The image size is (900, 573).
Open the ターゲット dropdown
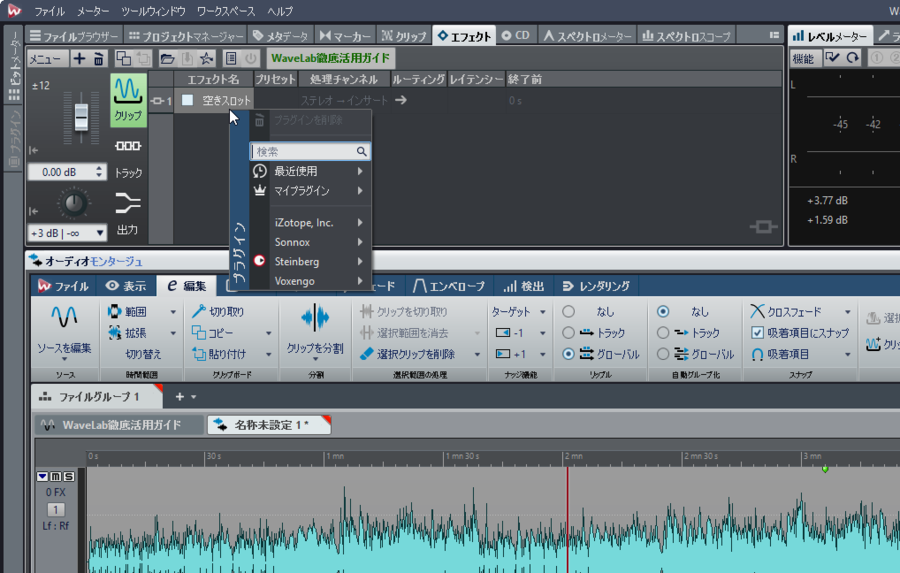[518, 312]
